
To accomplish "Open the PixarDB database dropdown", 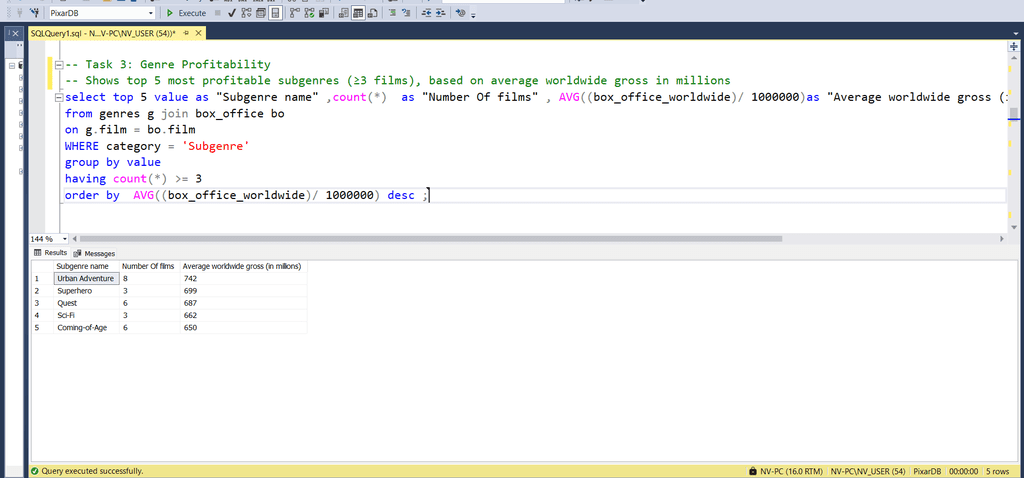I will [x=150, y=13].
